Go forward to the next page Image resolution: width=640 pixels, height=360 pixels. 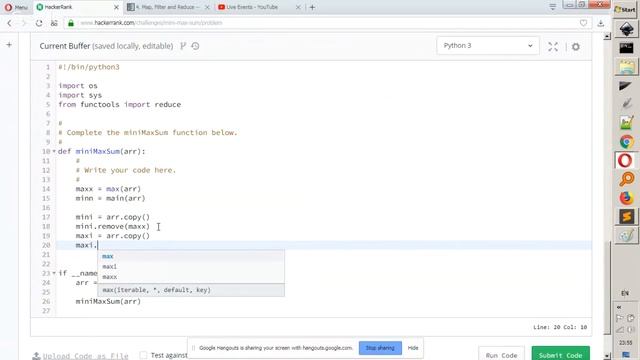click(x=24, y=23)
